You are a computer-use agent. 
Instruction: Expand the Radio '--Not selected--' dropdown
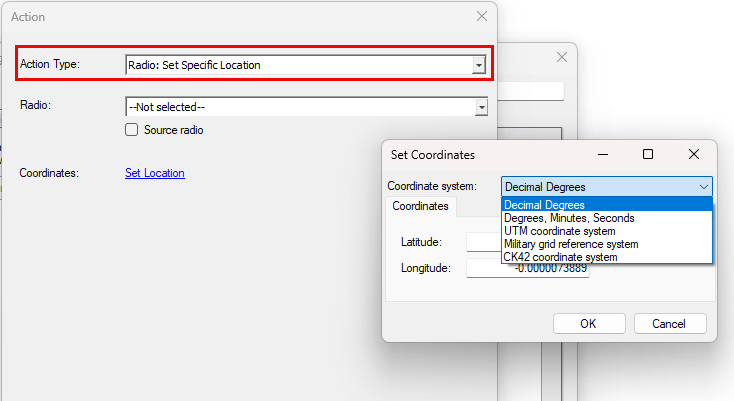pos(481,106)
